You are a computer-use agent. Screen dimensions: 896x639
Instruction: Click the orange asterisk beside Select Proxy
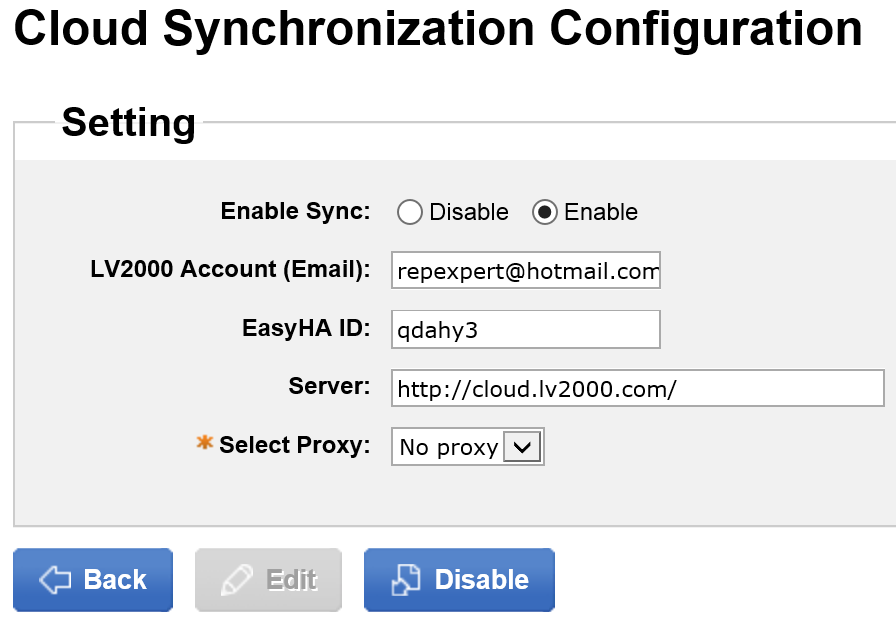pyautogui.click(x=205, y=442)
